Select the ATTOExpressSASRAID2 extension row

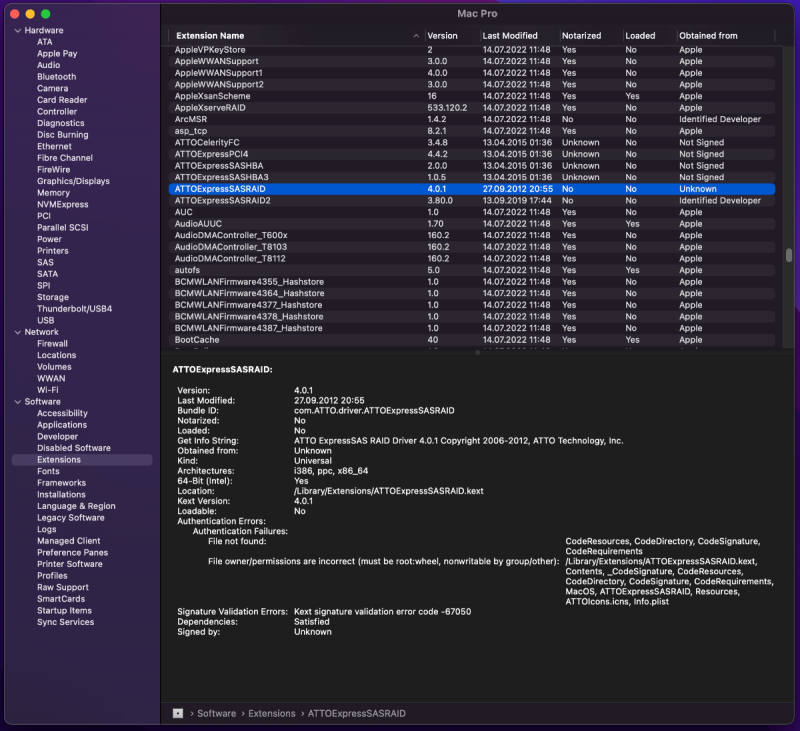coord(471,200)
